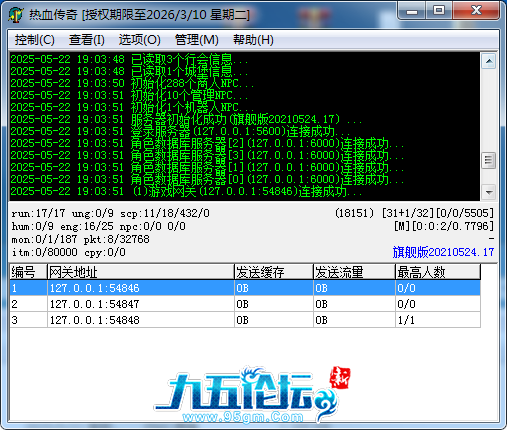This screenshot has height=430, width=507.
Task: Close the 热血传奇 window
Action: [476, 11]
